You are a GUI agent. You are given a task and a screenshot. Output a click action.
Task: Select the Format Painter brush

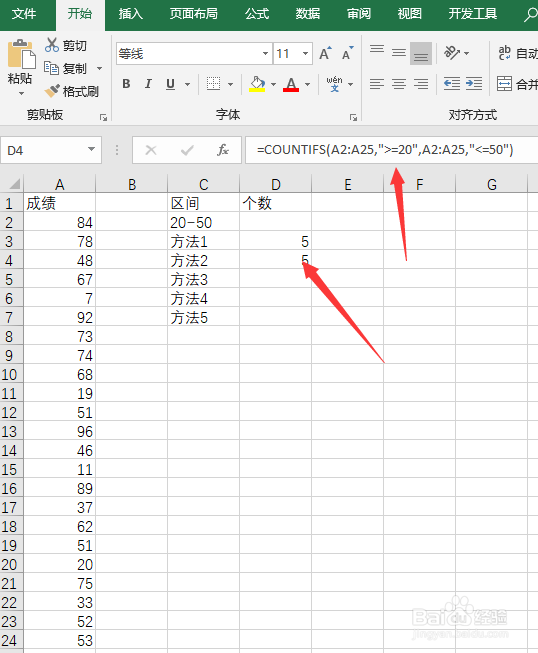pos(52,91)
